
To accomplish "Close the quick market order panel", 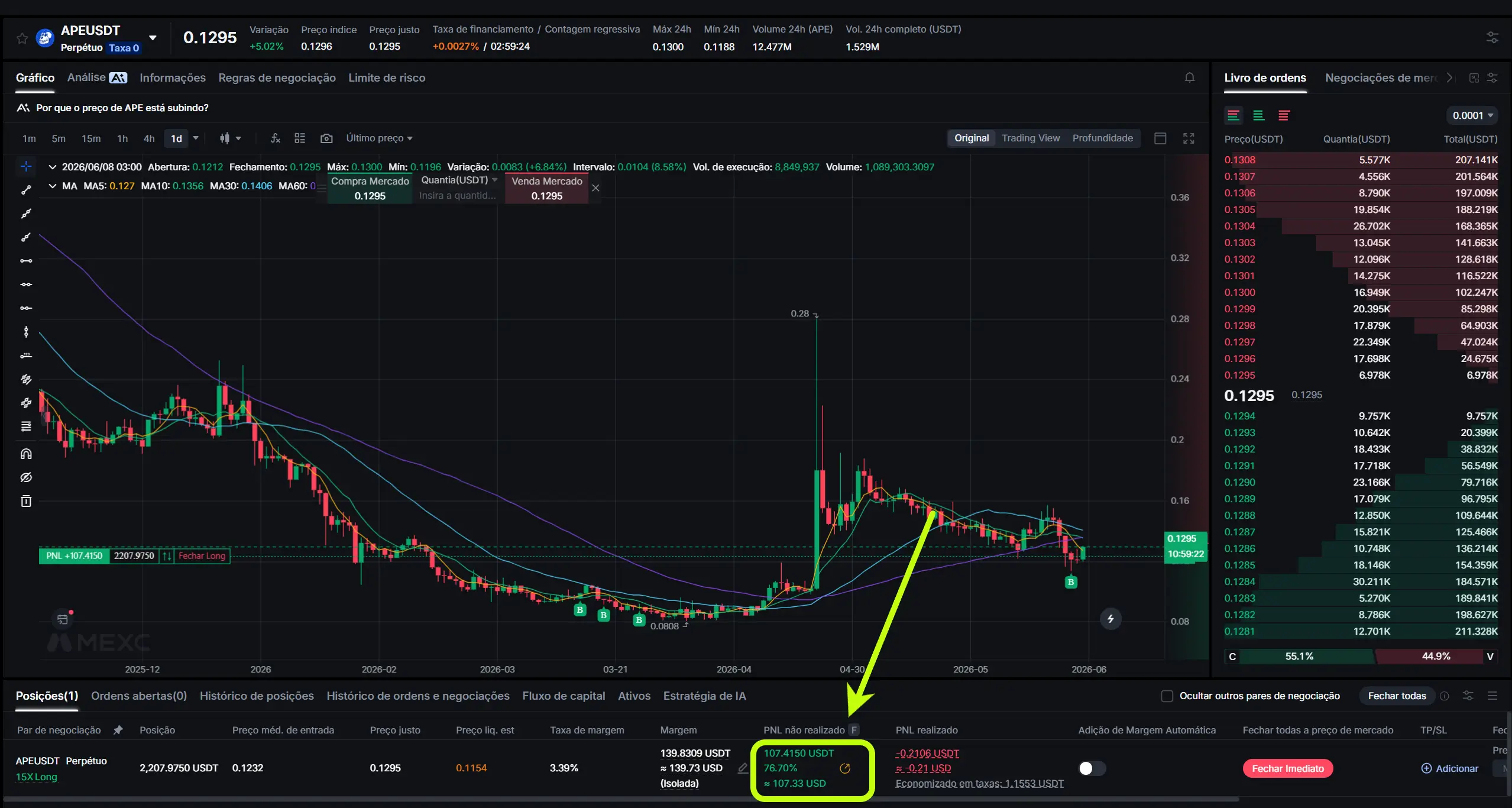I will (596, 188).
